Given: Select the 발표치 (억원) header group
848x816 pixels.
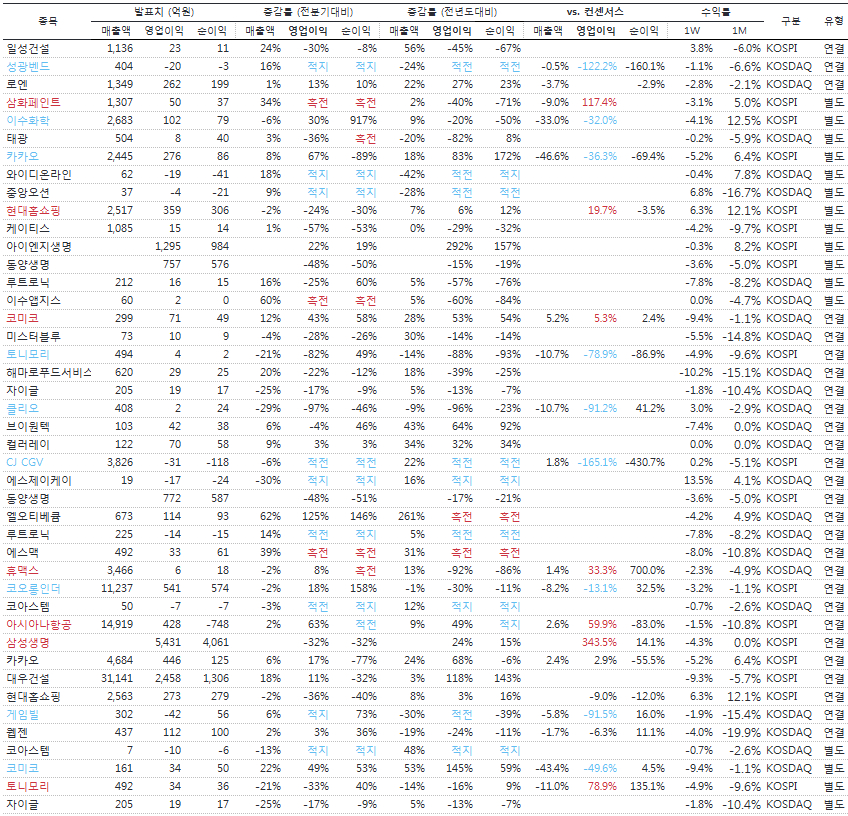Looking at the screenshot, I should click(x=163, y=11).
